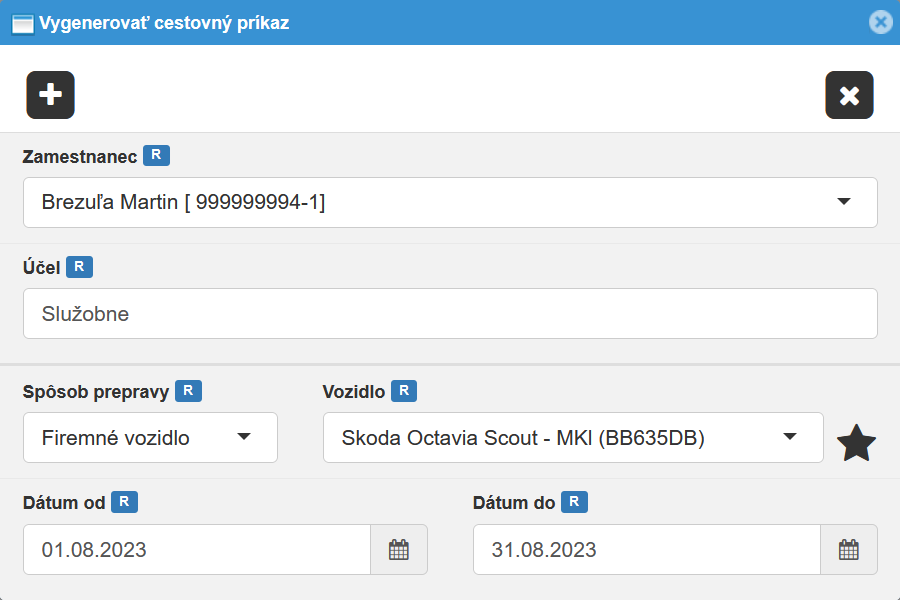Open the calendar picker for Dátum od
The image size is (900, 600).
[399, 549]
